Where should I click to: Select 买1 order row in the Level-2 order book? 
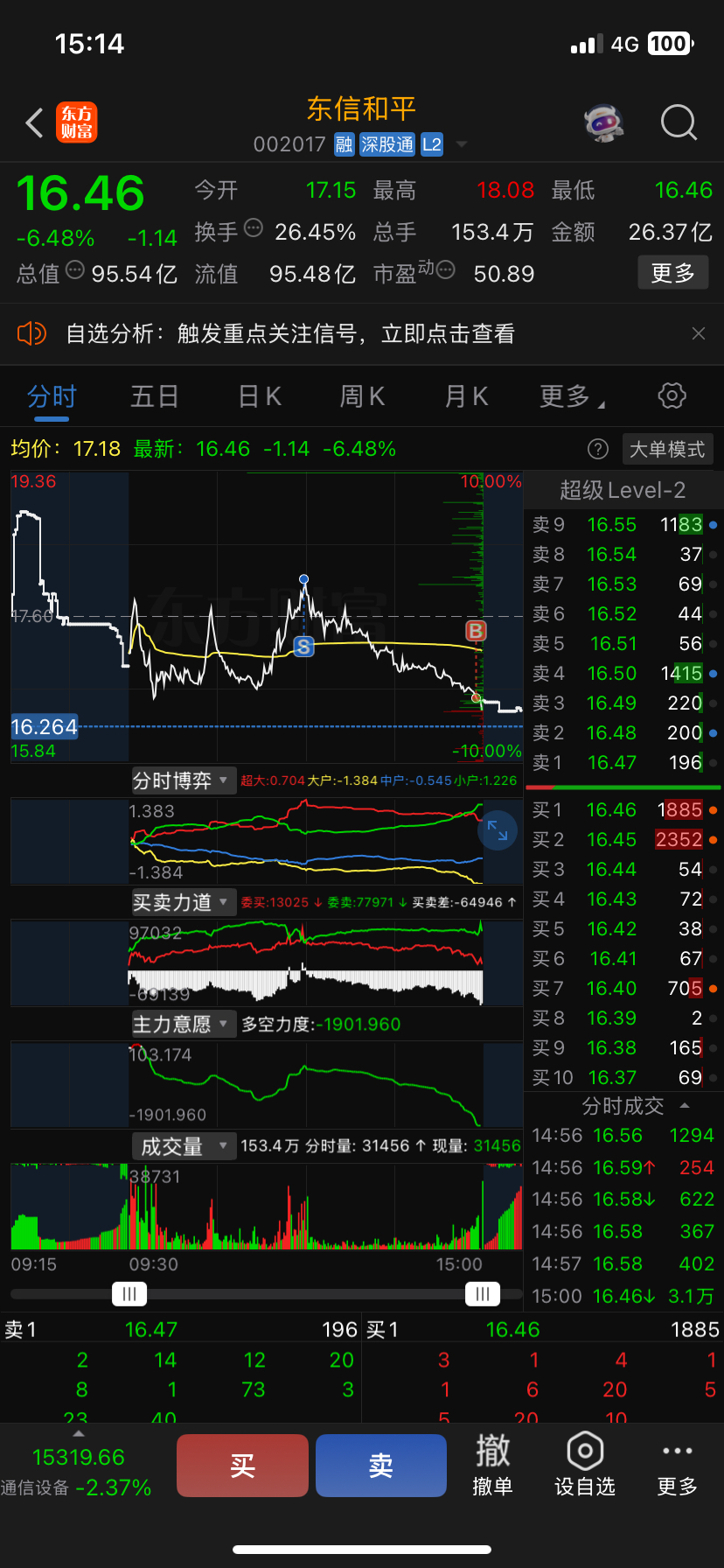click(x=624, y=809)
